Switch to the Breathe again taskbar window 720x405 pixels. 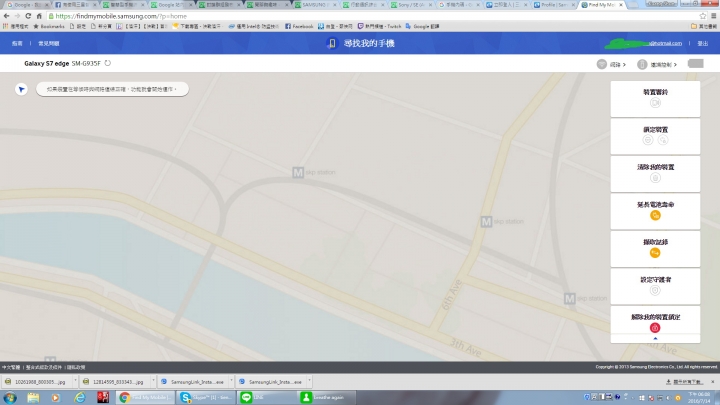328,398
